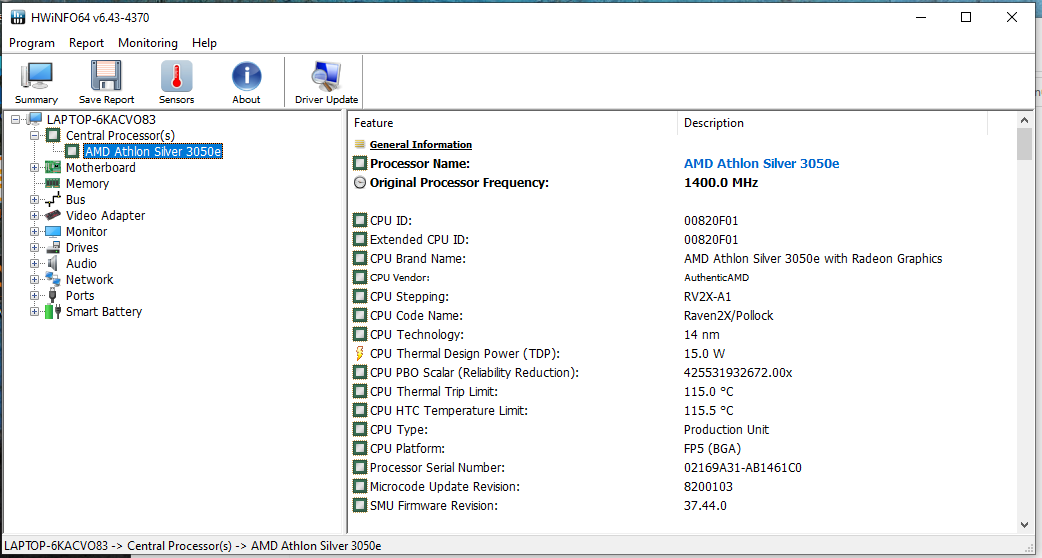Launch the Driver Update tool
The height and width of the screenshot is (558, 1042).
[326, 82]
